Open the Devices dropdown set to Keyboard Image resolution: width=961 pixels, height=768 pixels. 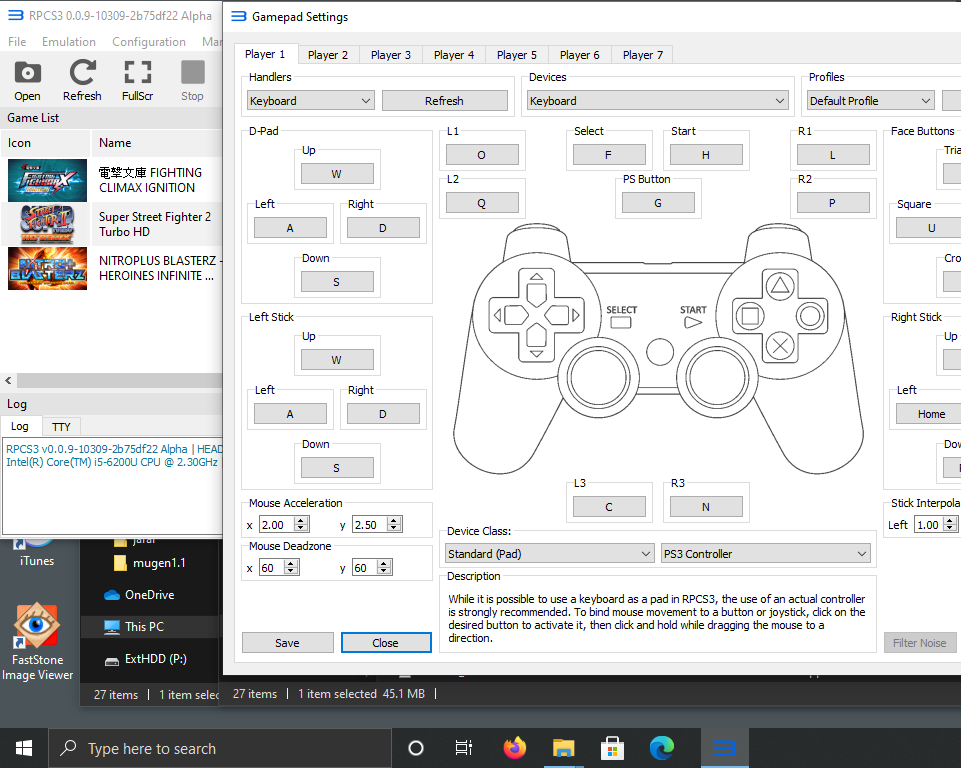tap(657, 101)
